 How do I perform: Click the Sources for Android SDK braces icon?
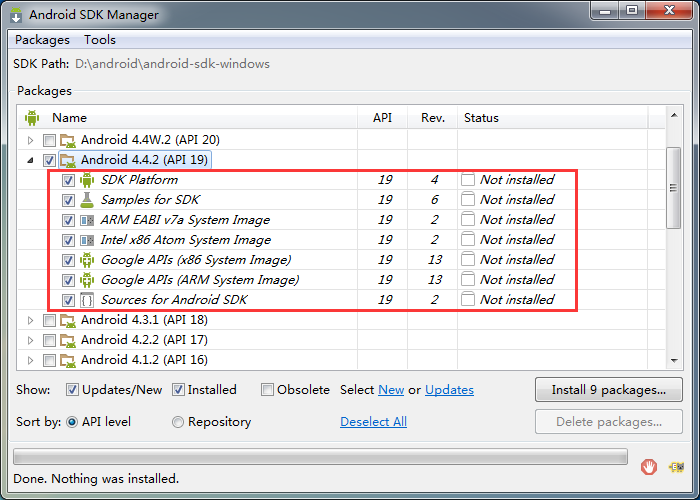pos(87,300)
